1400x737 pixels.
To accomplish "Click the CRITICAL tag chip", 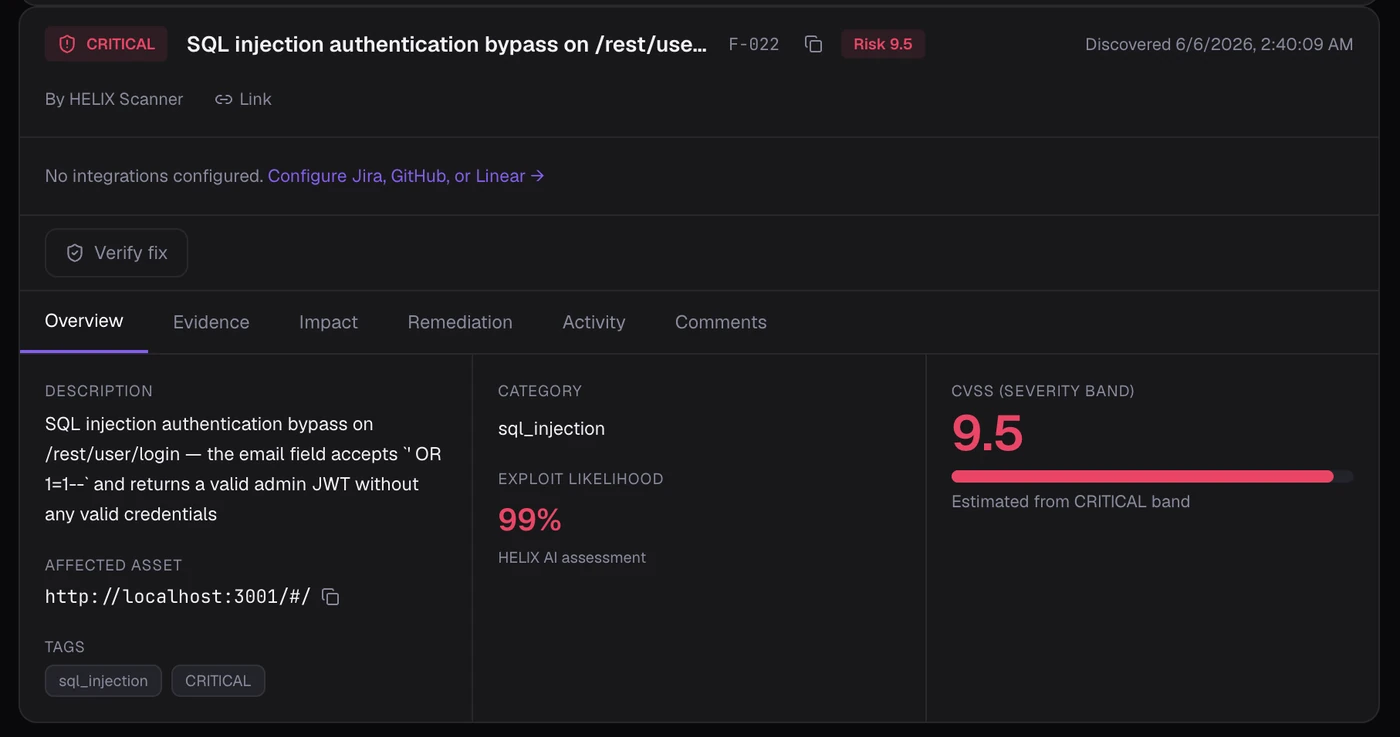I will click(x=218, y=681).
